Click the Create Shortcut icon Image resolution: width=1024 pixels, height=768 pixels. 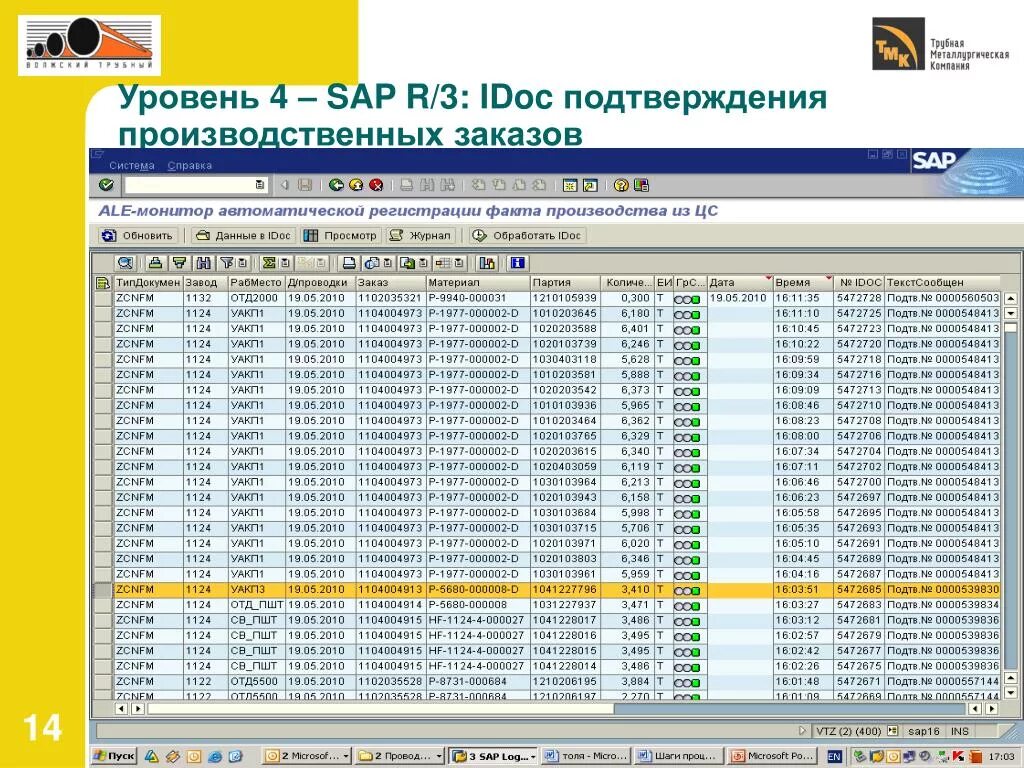coord(590,185)
